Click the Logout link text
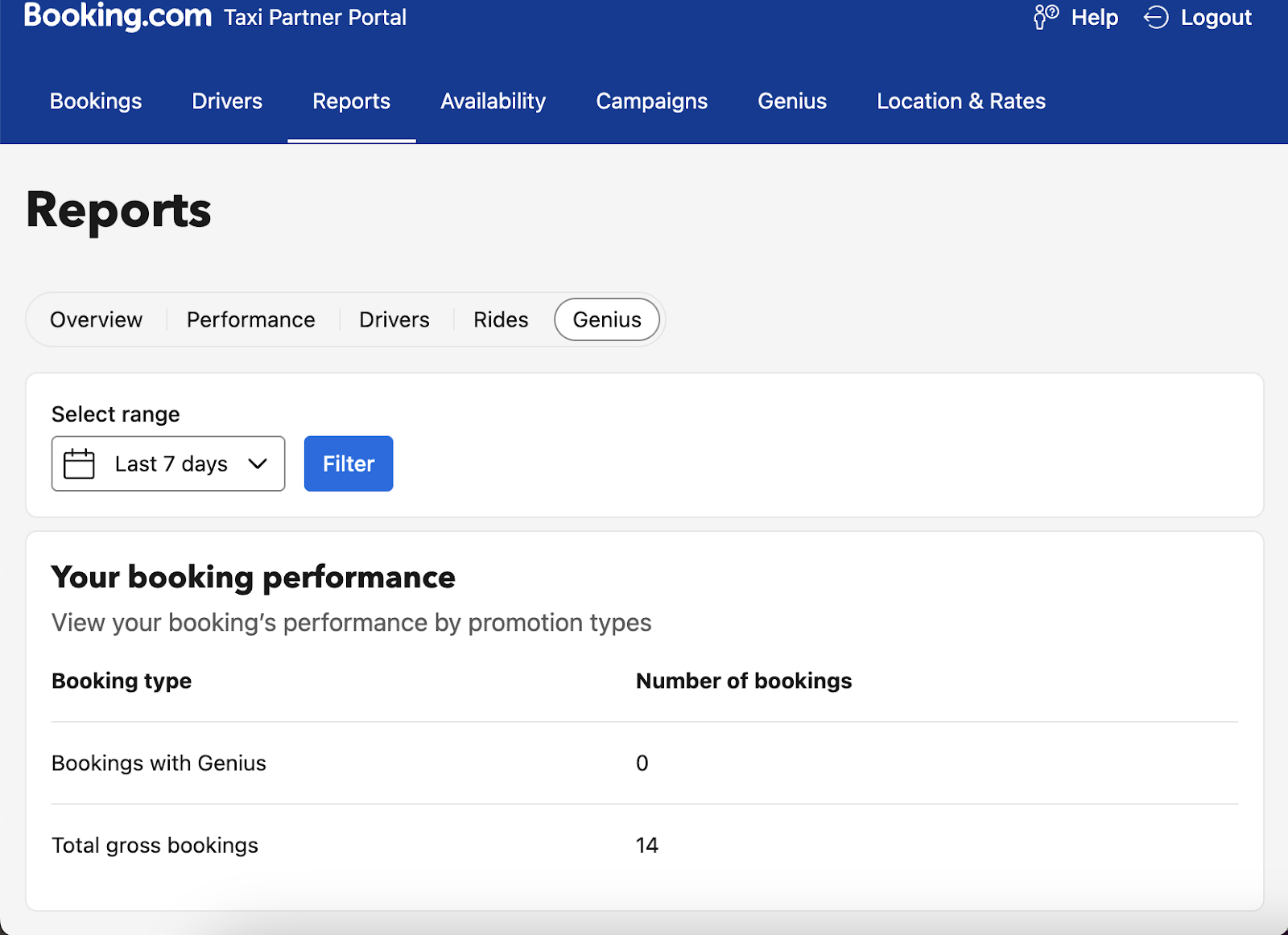Screen dimensions: 1288x935 click(x=1216, y=18)
